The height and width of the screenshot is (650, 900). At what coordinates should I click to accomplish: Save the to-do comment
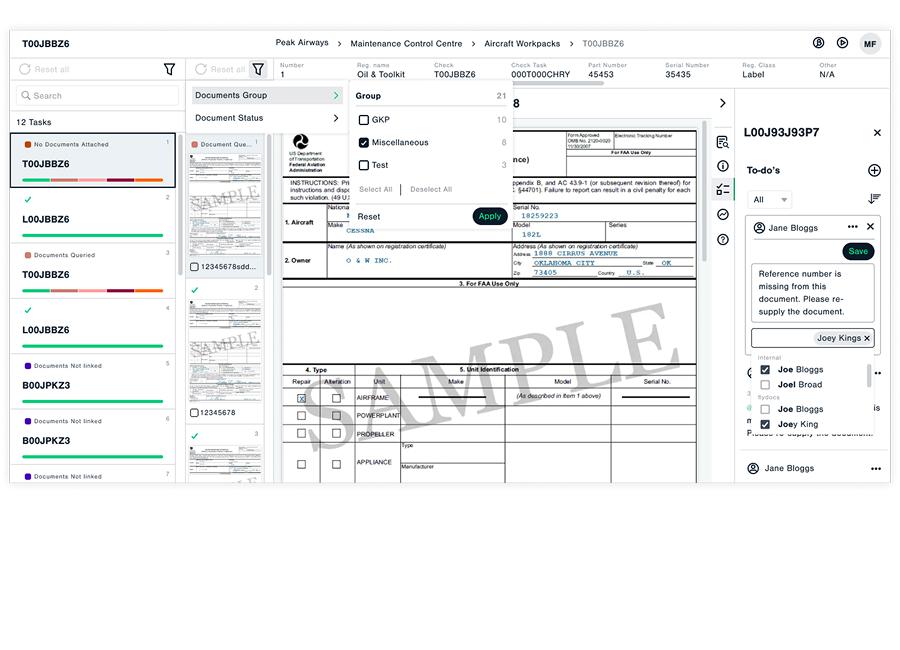pyautogui.click(x=859, y=251)
